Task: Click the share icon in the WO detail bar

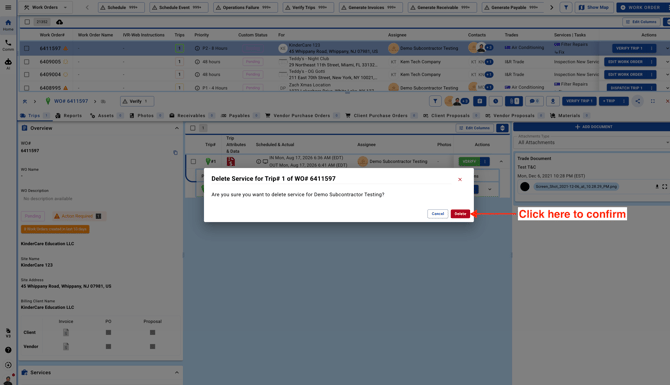Action: [x=638, y=101]
